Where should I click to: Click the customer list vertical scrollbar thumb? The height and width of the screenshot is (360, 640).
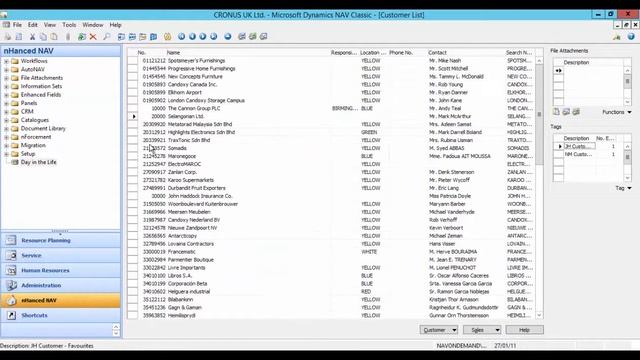click(539, 114)
